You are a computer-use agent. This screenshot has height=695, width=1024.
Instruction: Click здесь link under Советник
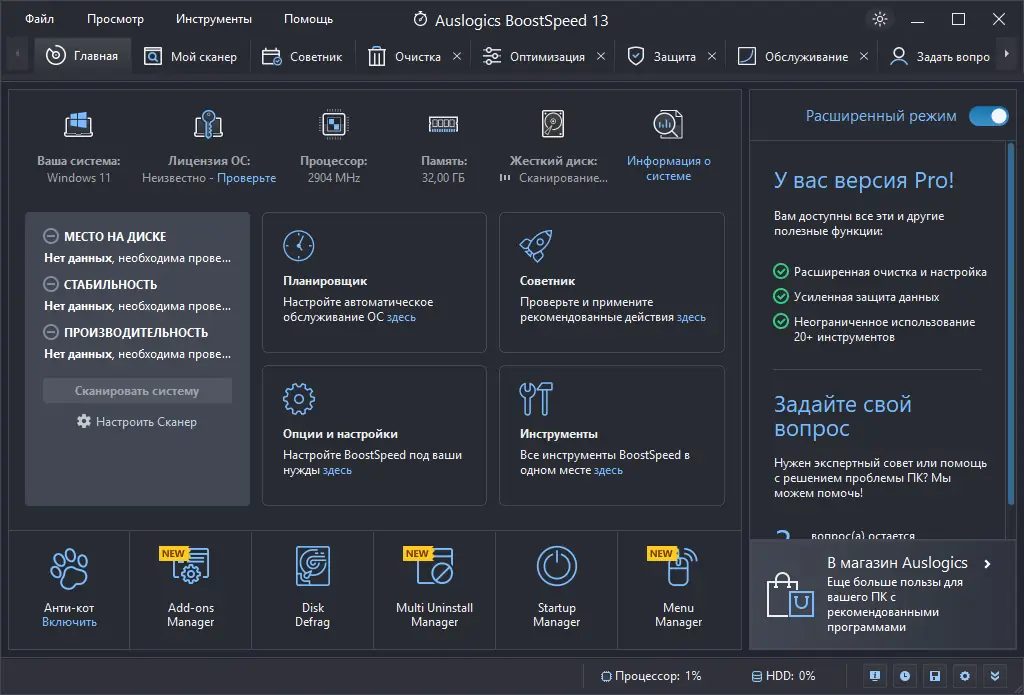[691, 317]
